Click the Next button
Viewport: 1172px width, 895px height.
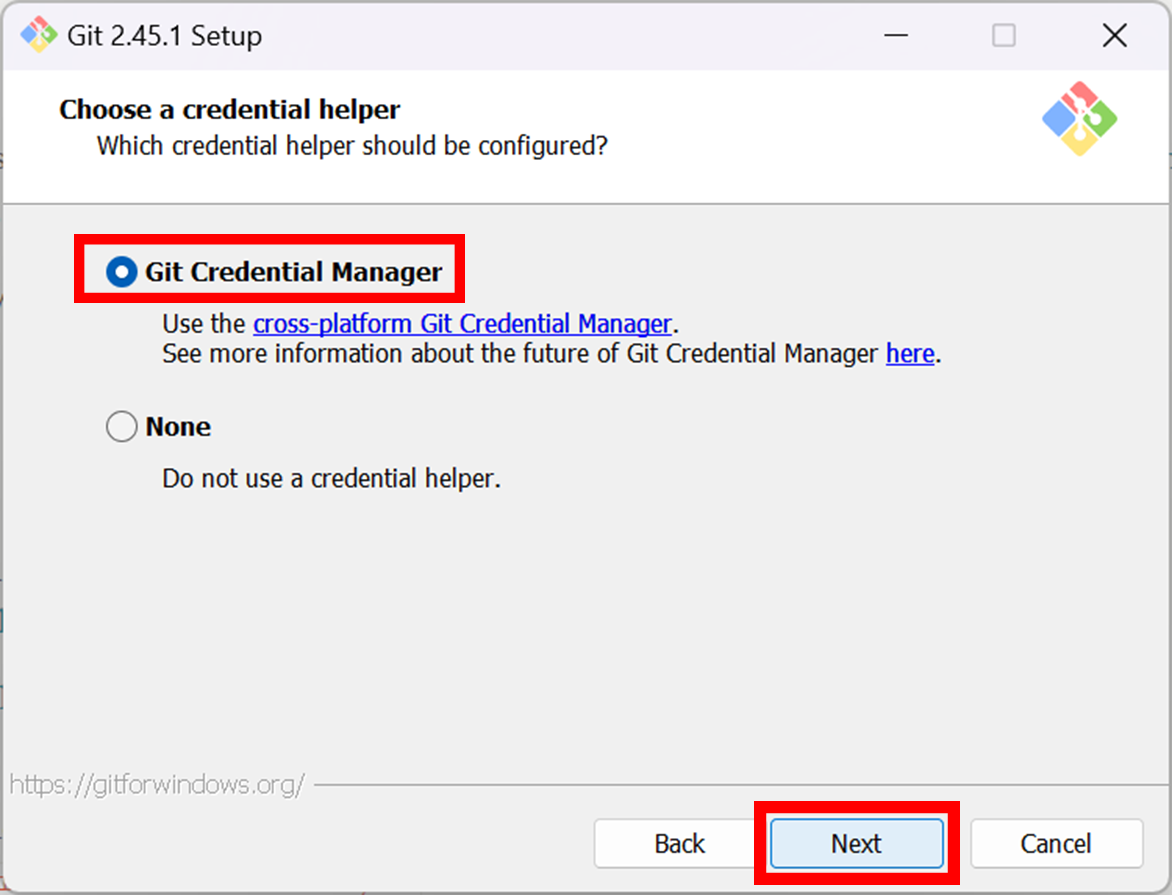857,843
